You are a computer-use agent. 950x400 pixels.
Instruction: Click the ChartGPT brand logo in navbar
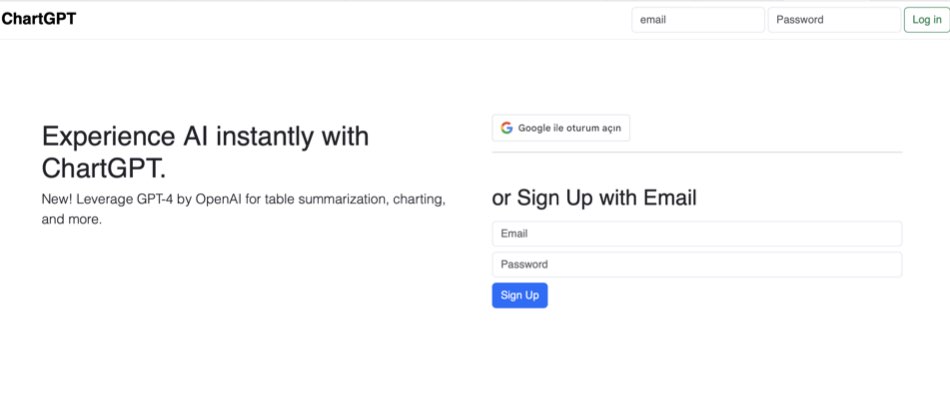[39, 18]
